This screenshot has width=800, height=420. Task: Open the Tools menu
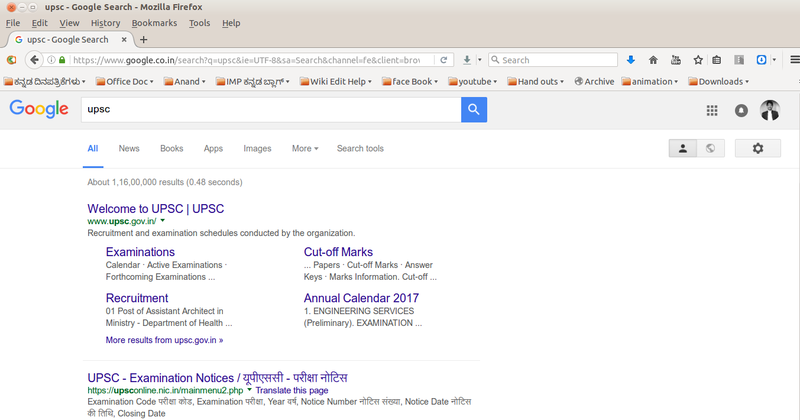tap(199, 23)
